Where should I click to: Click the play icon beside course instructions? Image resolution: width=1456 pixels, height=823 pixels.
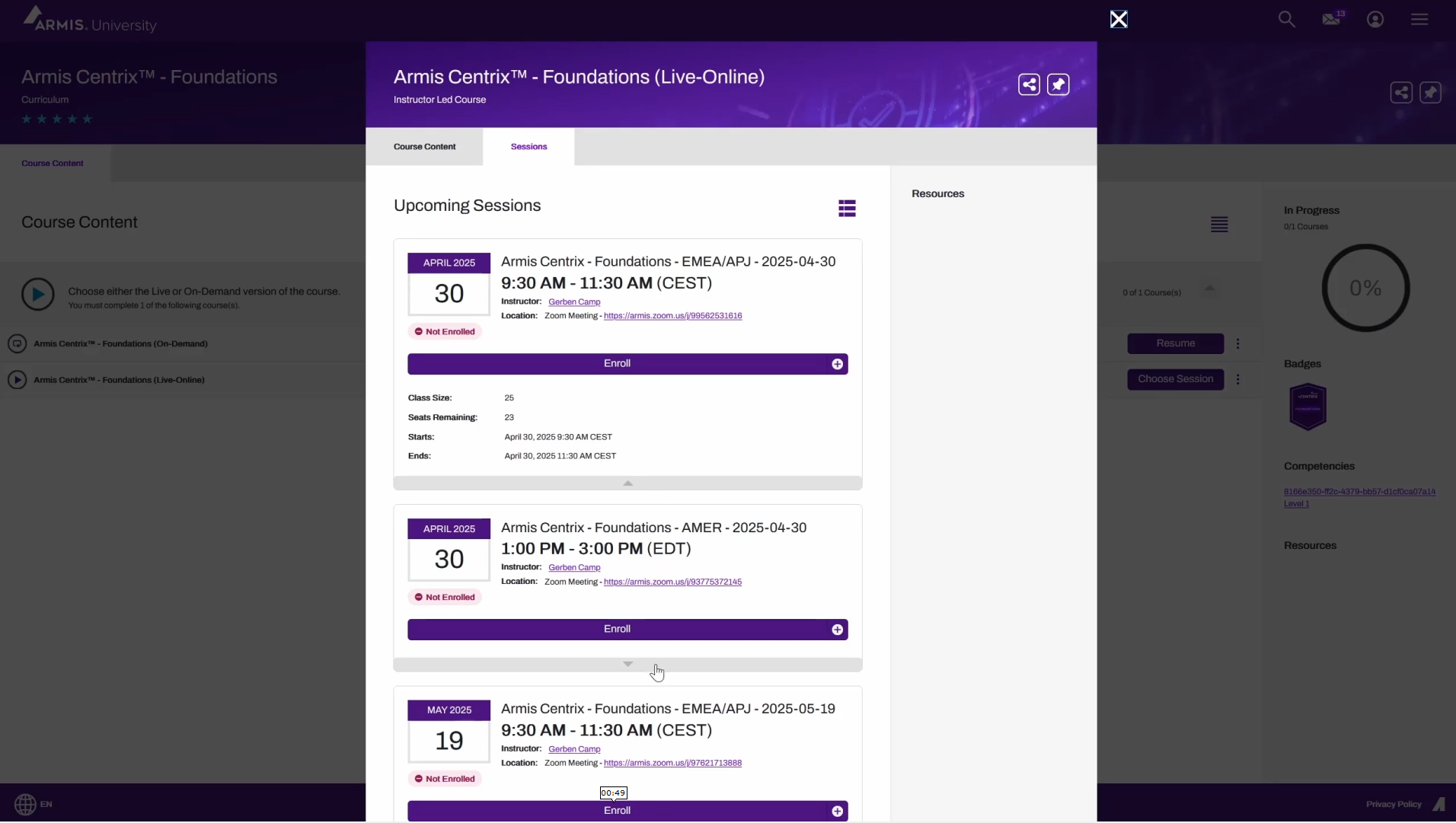pyautogui.click(x=38, y=295)
